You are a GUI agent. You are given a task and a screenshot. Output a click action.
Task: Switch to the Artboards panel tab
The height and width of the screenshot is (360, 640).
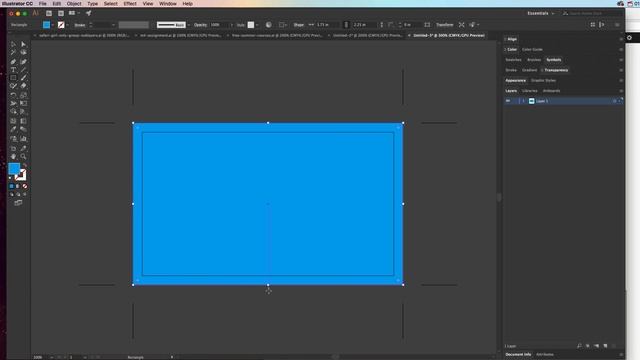click(551, 91)
